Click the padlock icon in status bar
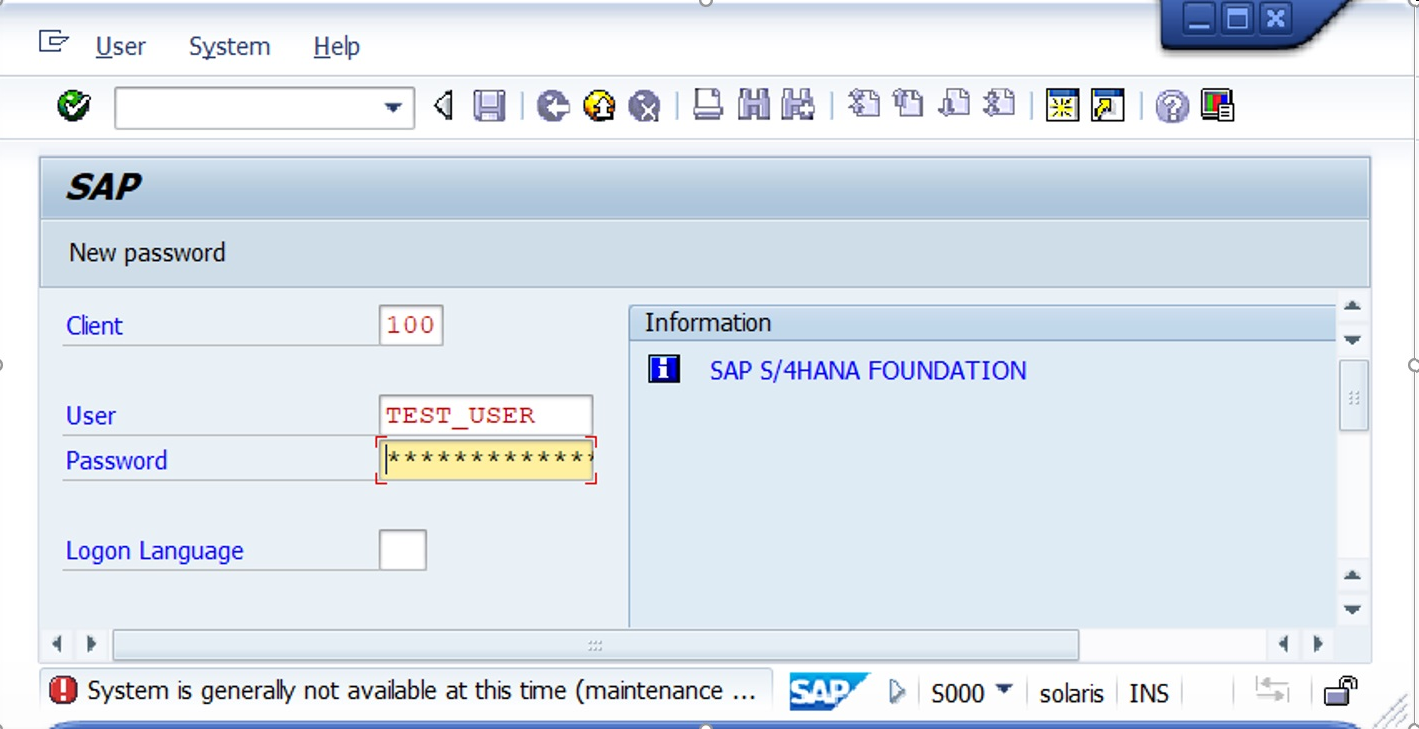Viewport: 1419px width, 729px height. click(1340, 690)
